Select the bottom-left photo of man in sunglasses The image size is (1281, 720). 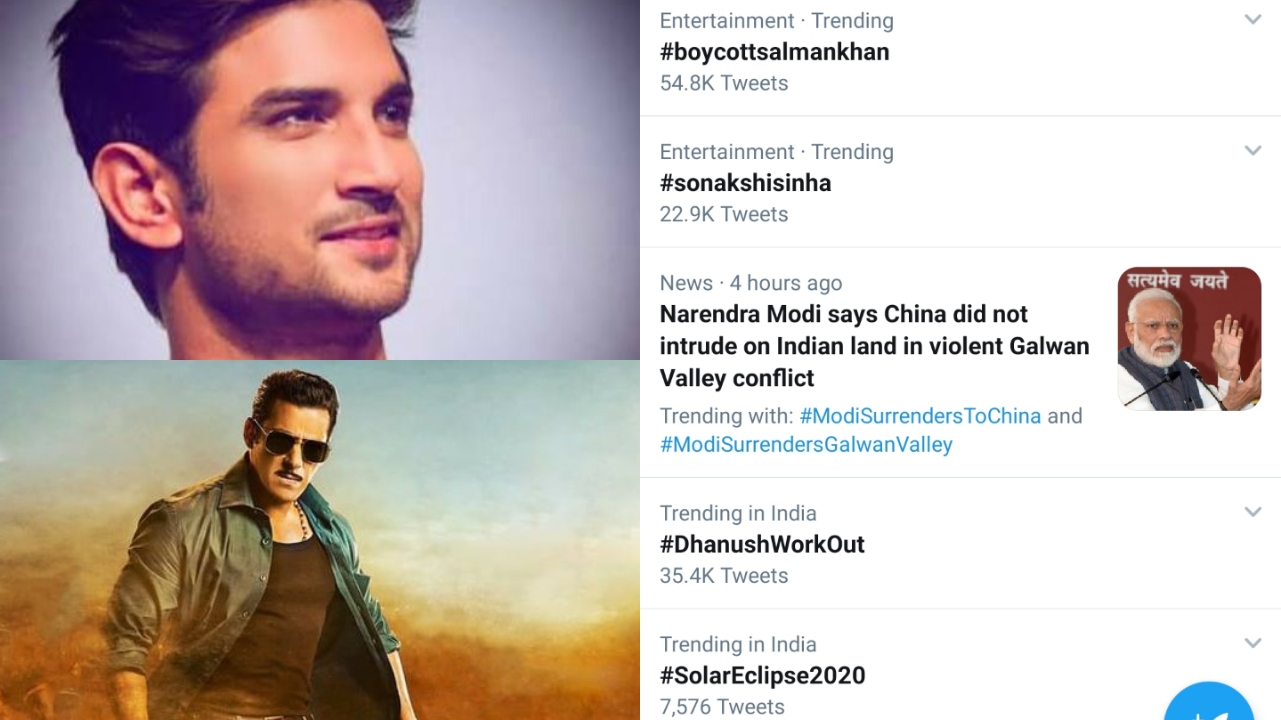coord(320,540)
